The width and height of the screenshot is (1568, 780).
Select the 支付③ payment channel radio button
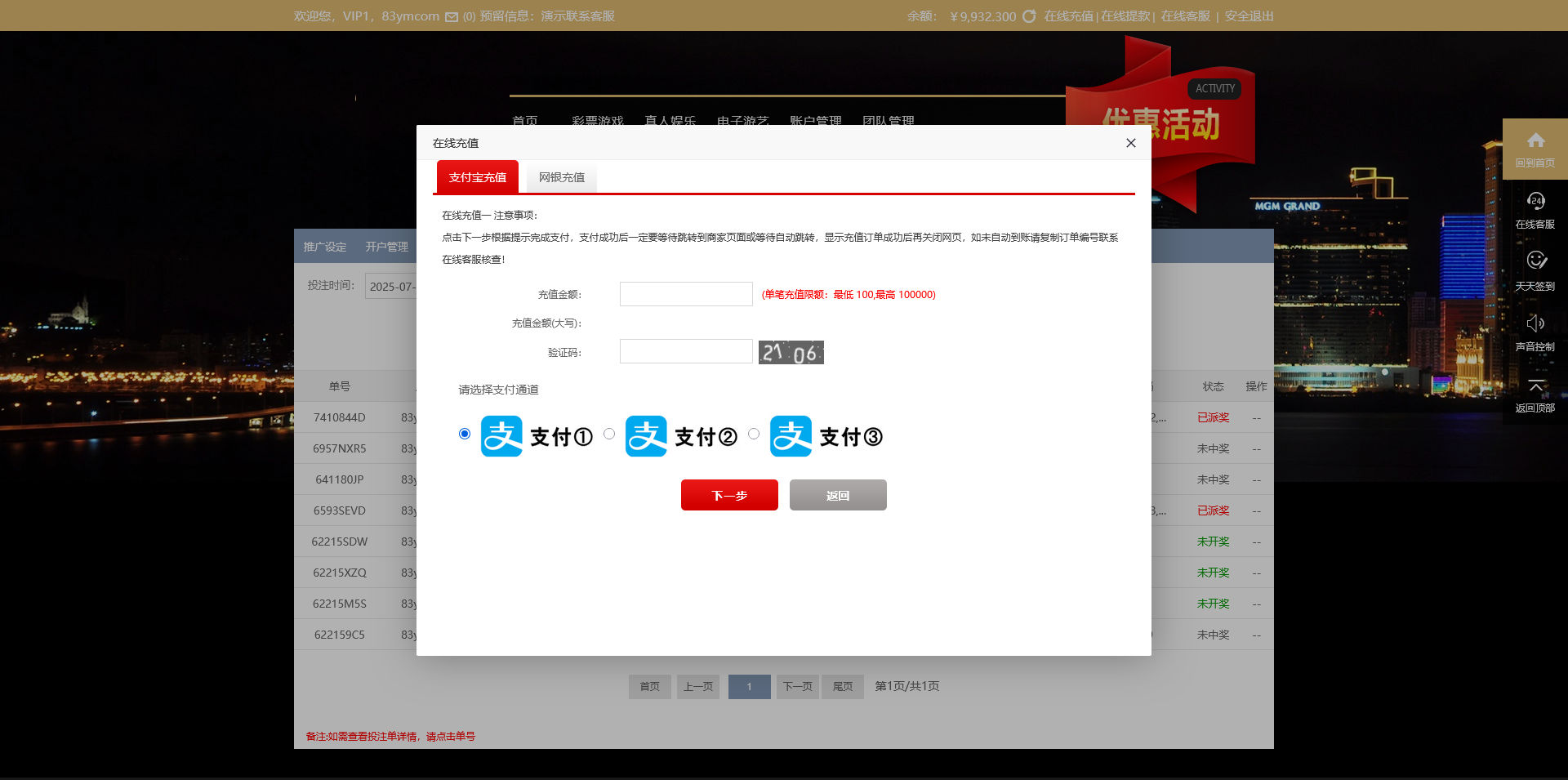coord(754,434)
